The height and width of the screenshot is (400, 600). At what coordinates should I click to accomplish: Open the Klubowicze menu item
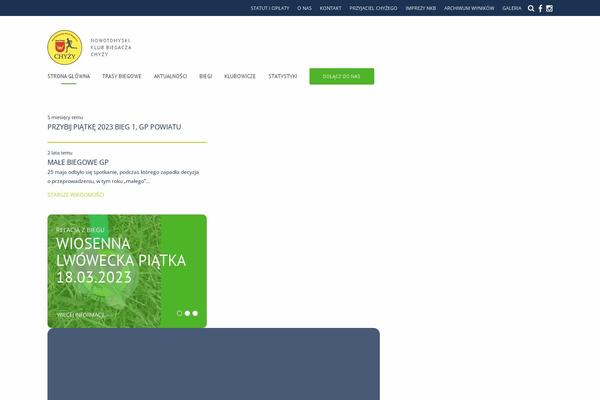[x=240, y=76]
